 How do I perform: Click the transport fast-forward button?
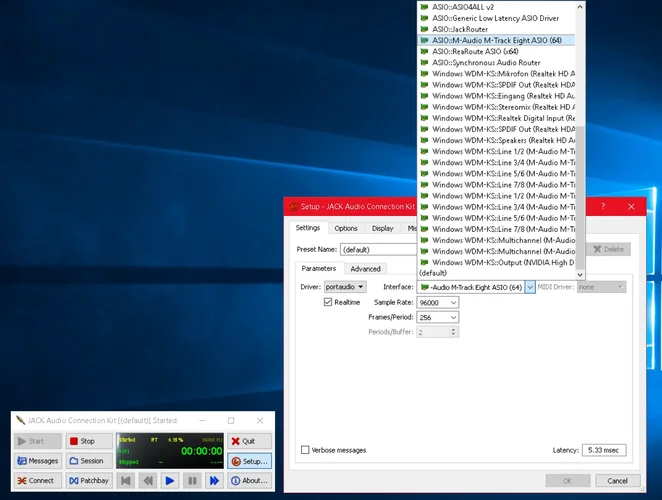214,481
